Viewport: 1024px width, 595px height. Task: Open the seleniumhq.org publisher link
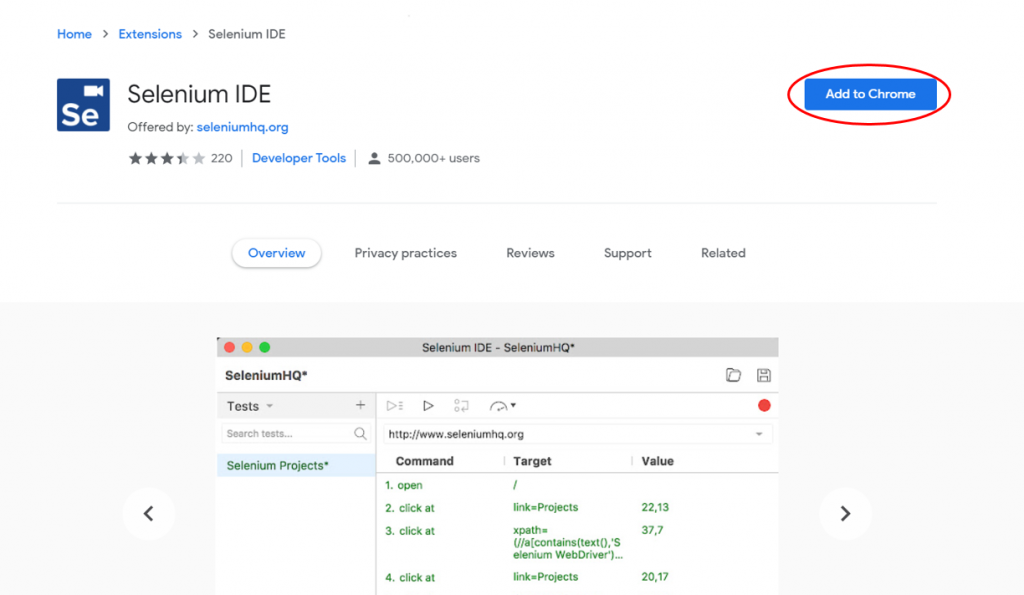pyautogui.click(x=242, y=127)
